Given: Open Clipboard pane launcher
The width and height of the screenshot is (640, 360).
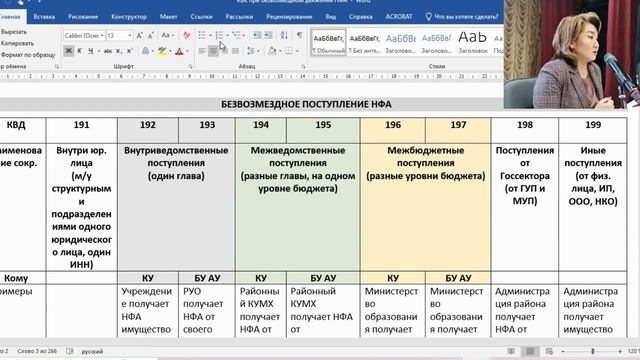Looking at the screenshot, I should coord(57,66).
